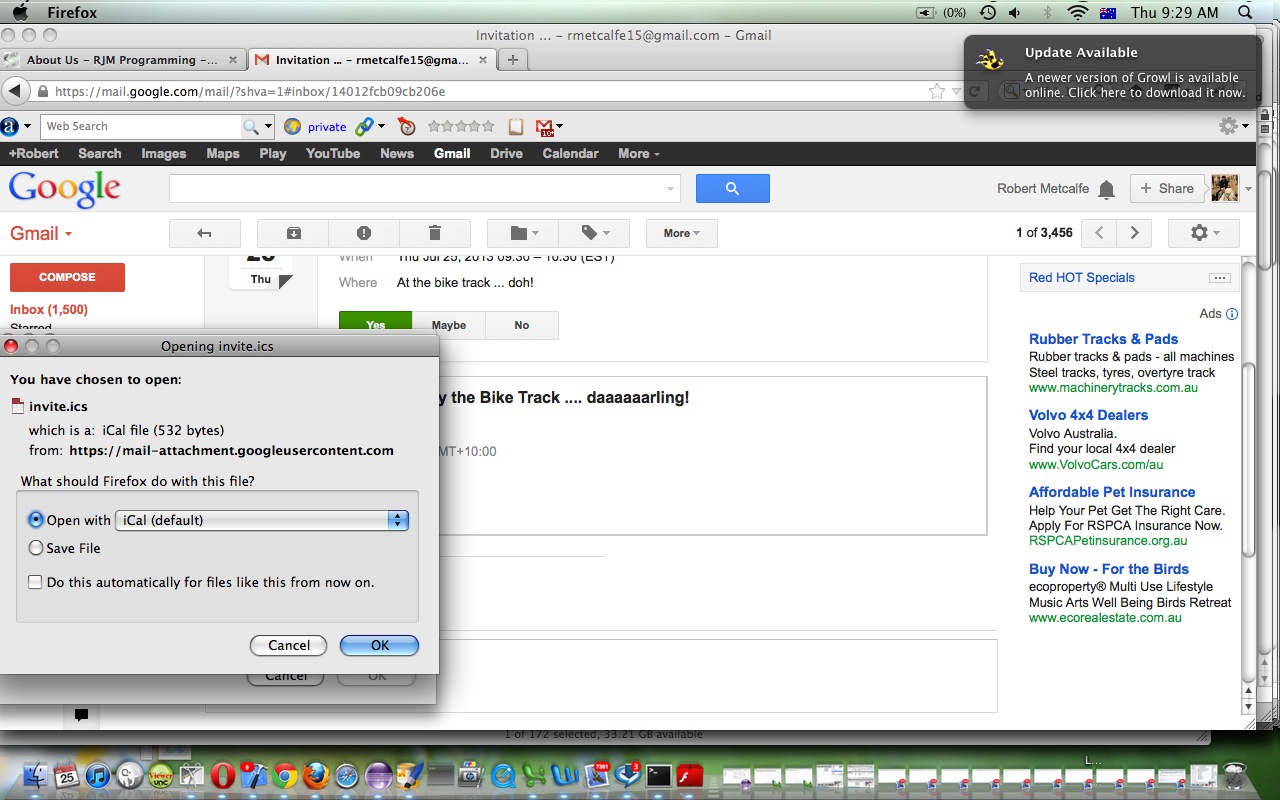Viewport: 1280px width, 800px height.
Task: Click the back to inbox arrow
Action: pos(205,233)
